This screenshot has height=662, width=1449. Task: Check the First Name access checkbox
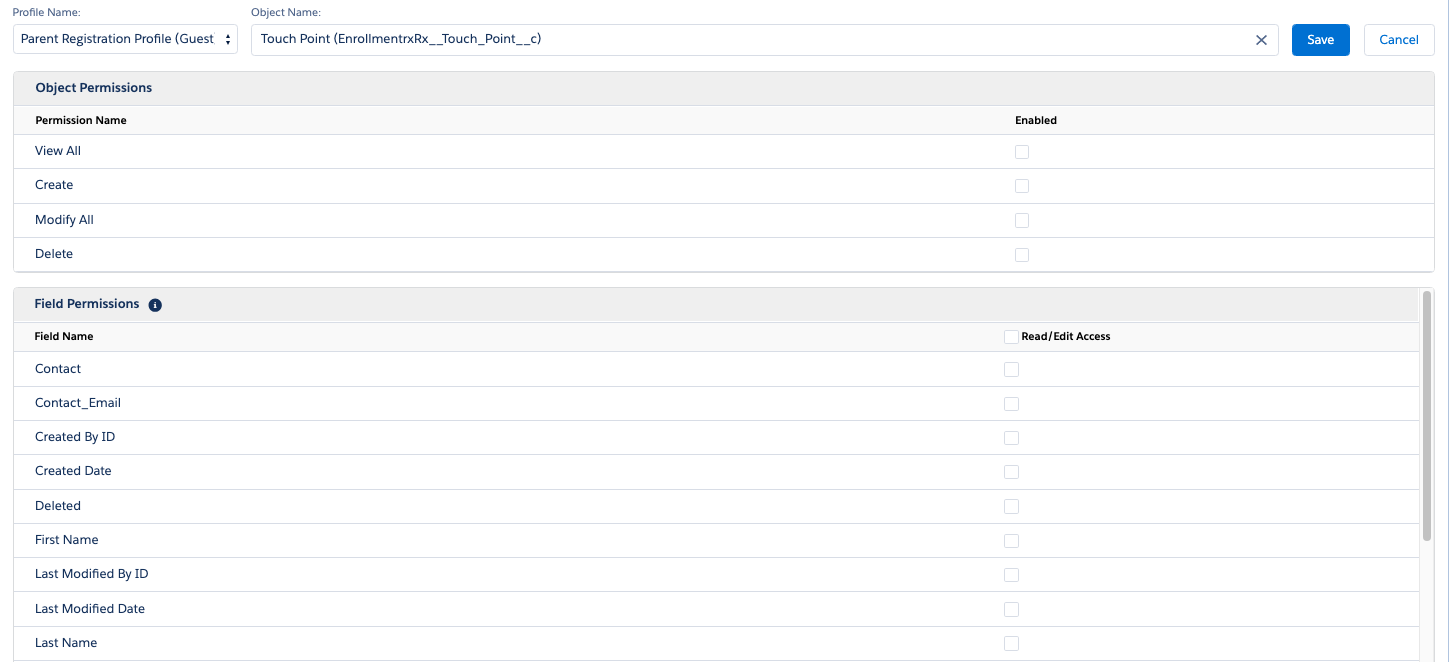point(1011,541)
